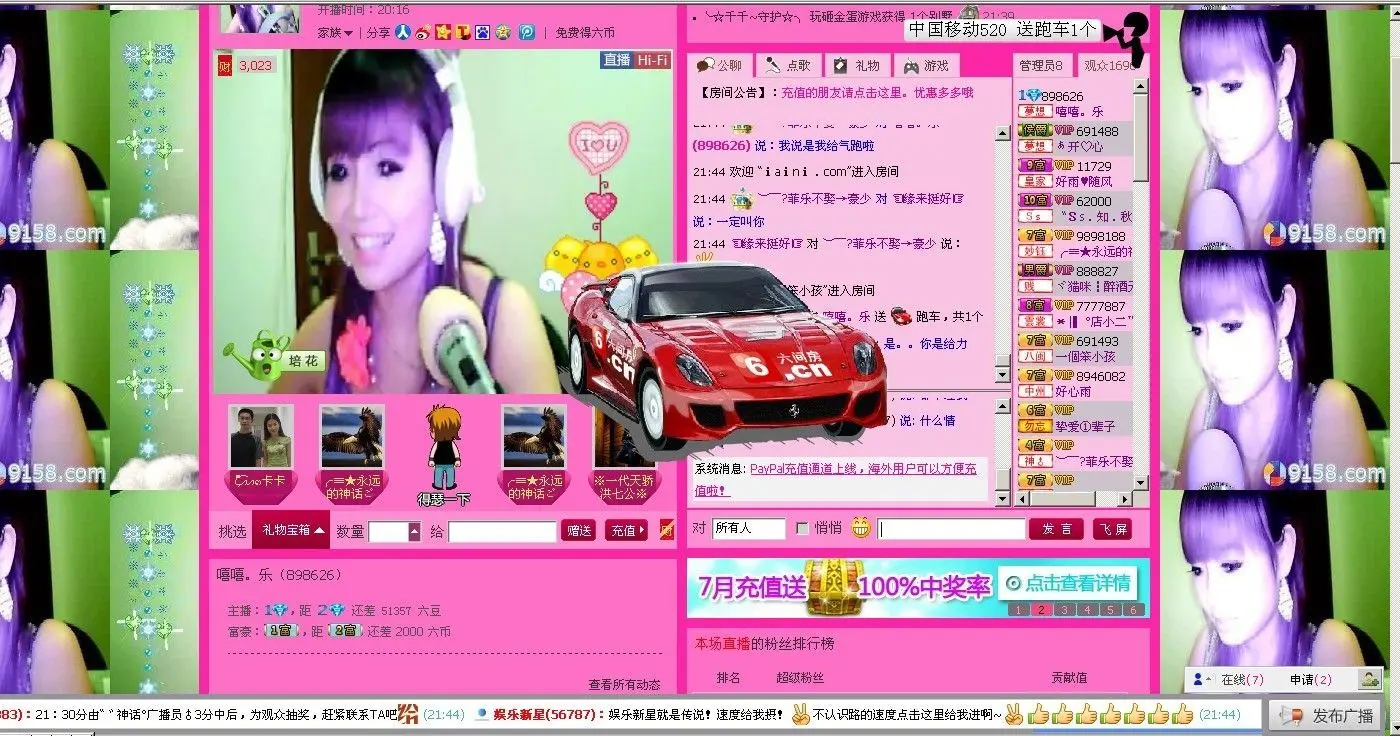1400x736 pixels.
Task: Expand the 家族 family dropdown
Action: point(336,32)
